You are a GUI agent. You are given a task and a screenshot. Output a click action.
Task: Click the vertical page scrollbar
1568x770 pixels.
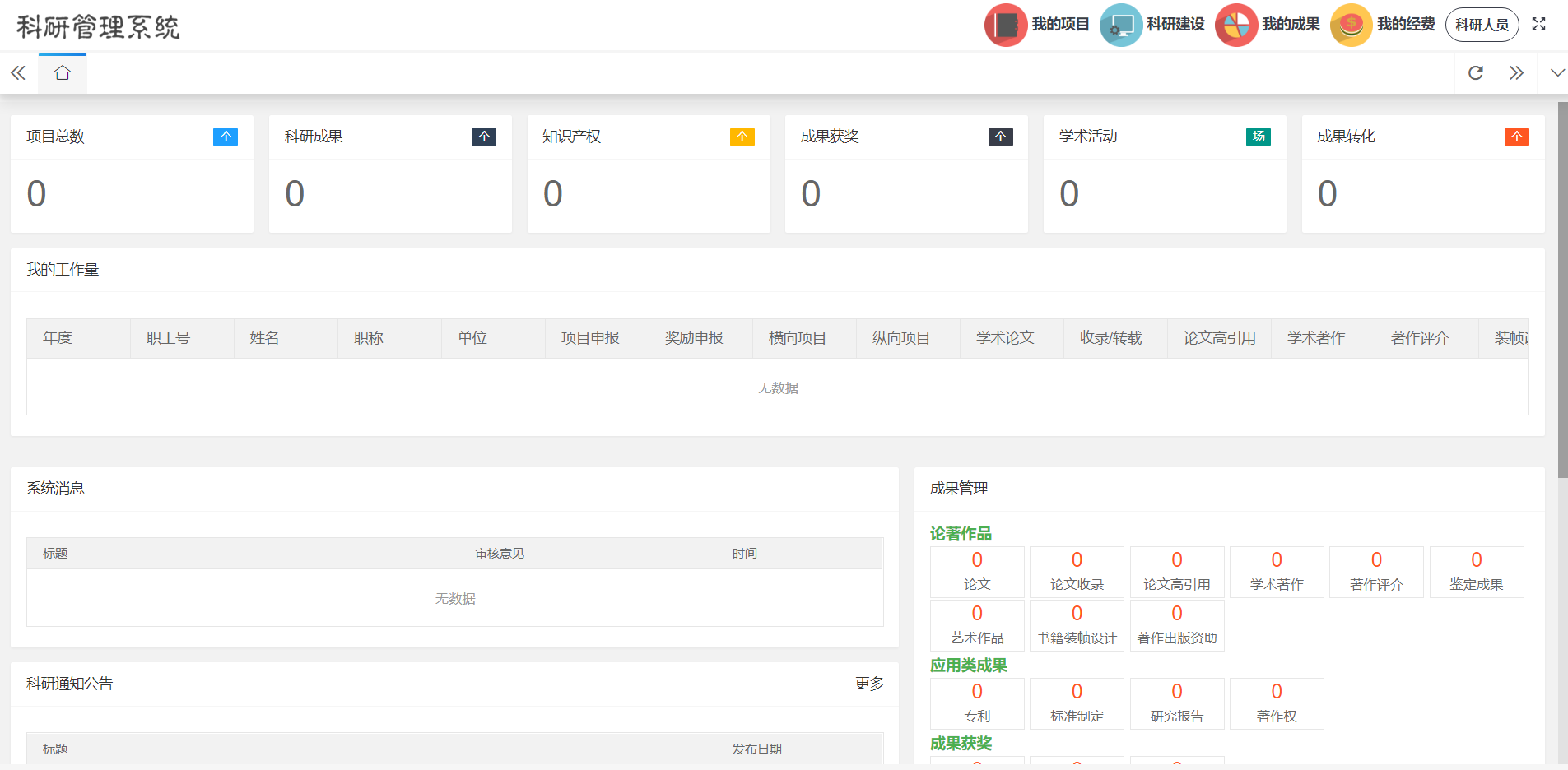(x=1562, y=288)
